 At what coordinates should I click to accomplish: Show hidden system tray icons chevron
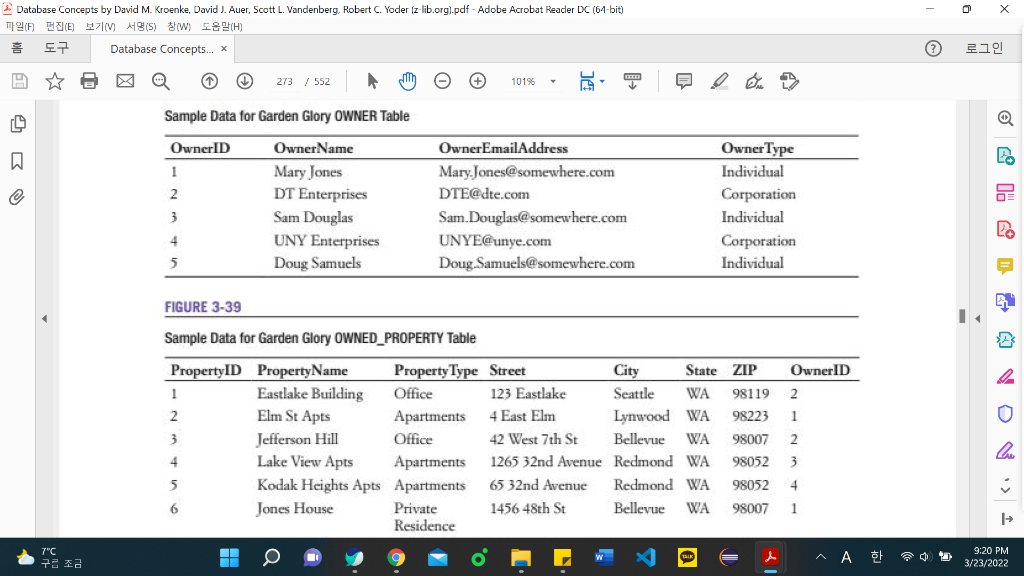coord(821,557)
